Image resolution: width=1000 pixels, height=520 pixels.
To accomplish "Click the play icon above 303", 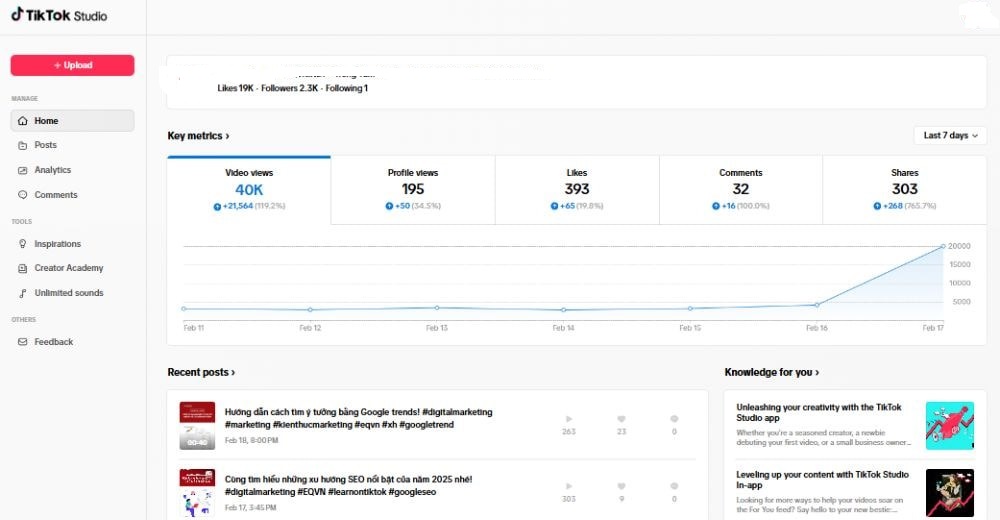I will [569, 486].
